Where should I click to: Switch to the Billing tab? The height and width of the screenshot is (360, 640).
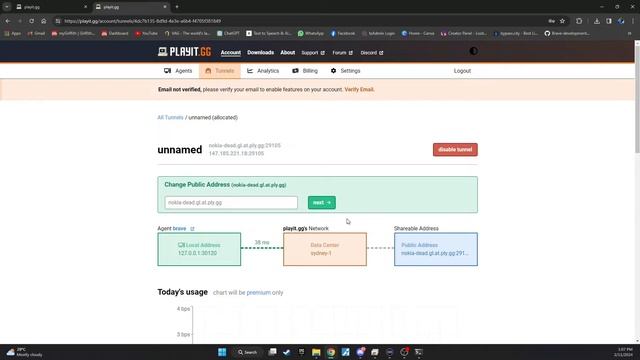tap(305, 71)
